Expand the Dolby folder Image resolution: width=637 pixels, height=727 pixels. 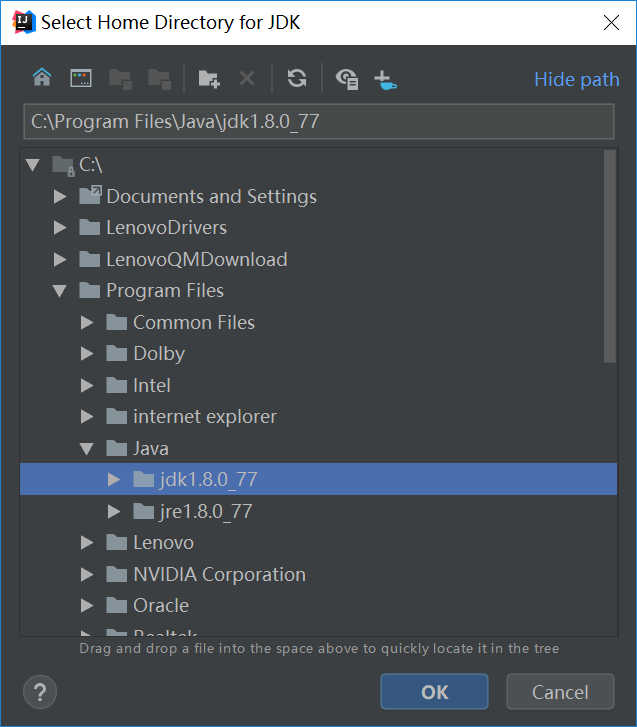(87, 354)
